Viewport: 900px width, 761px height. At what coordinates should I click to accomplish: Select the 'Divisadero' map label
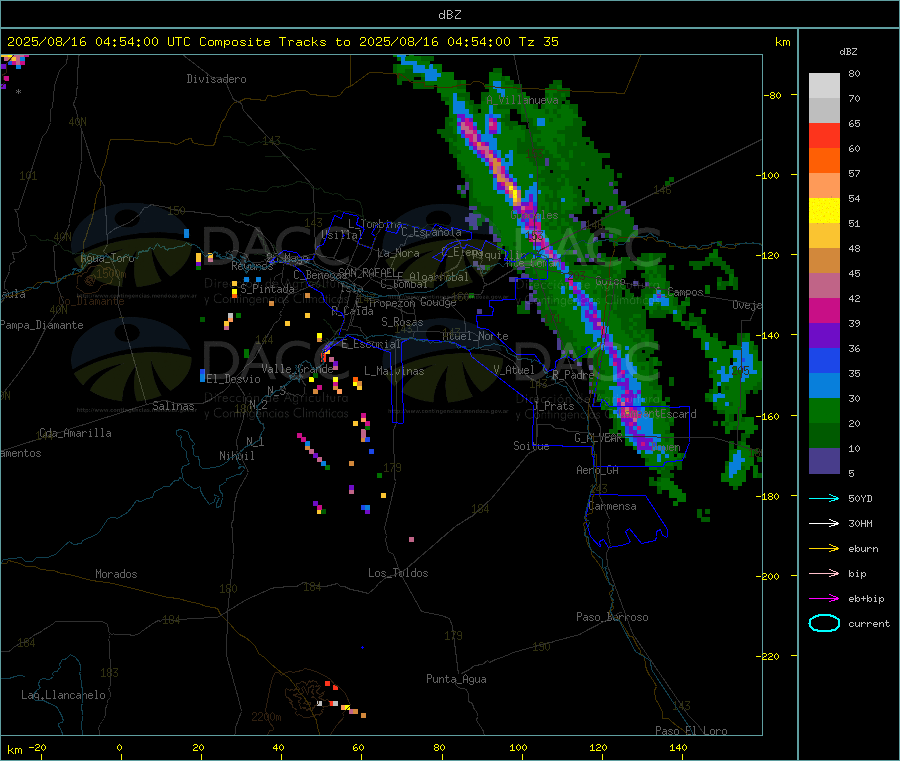[216, 79]
